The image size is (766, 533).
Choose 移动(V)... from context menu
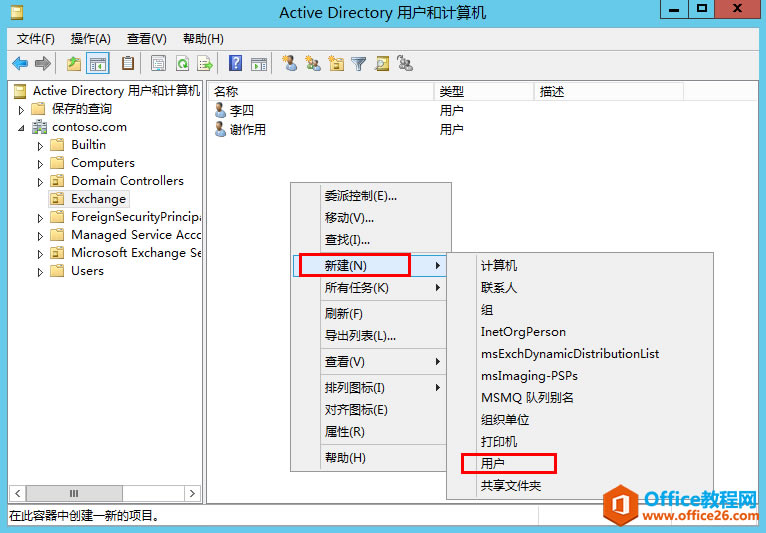tap(371, 217)
